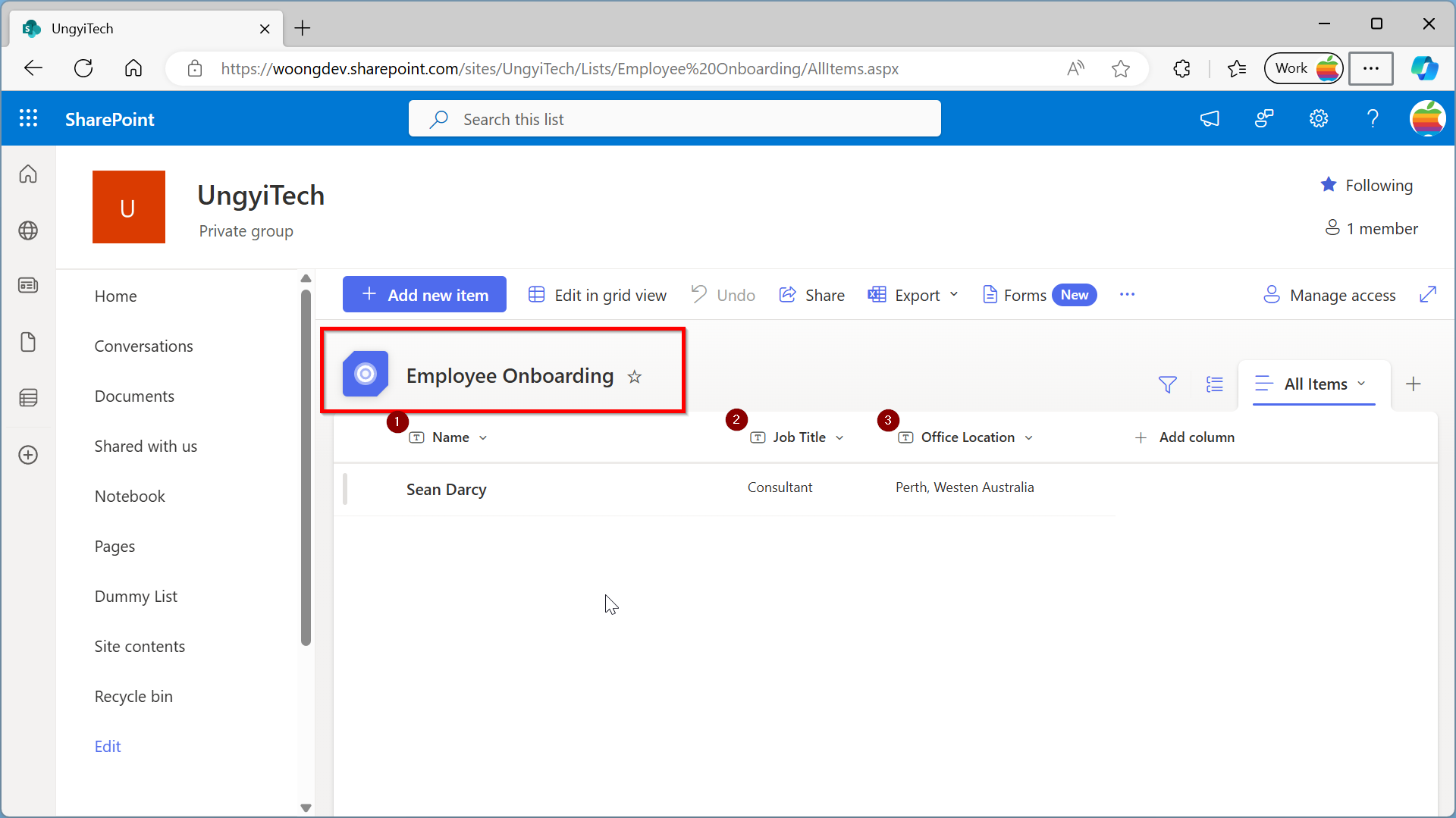The image size is (1456, 818).
Task: Open the SharePoint app launcher waffle
Action: (x=28, y=118)
